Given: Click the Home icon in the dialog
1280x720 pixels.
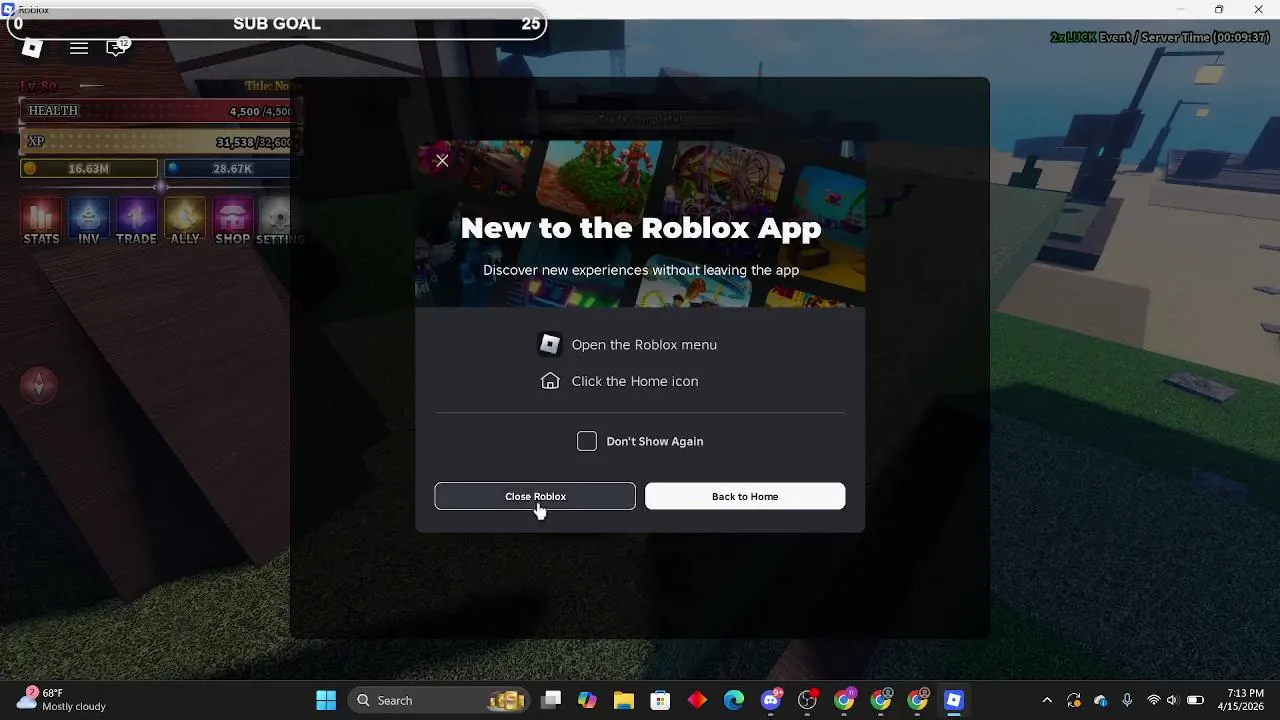Looking at the screenshot, I should 550,381.
